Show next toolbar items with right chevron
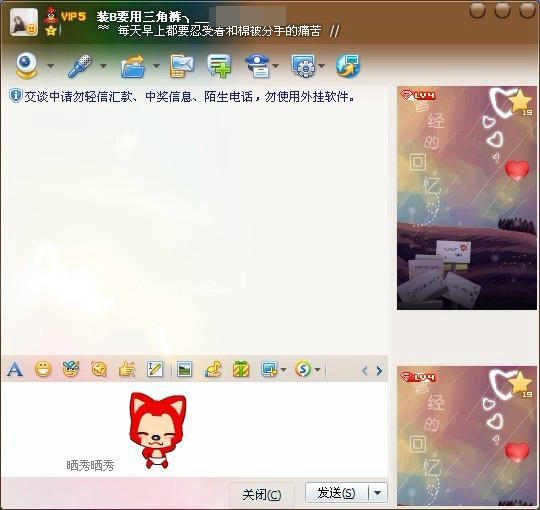 point(379,371)
